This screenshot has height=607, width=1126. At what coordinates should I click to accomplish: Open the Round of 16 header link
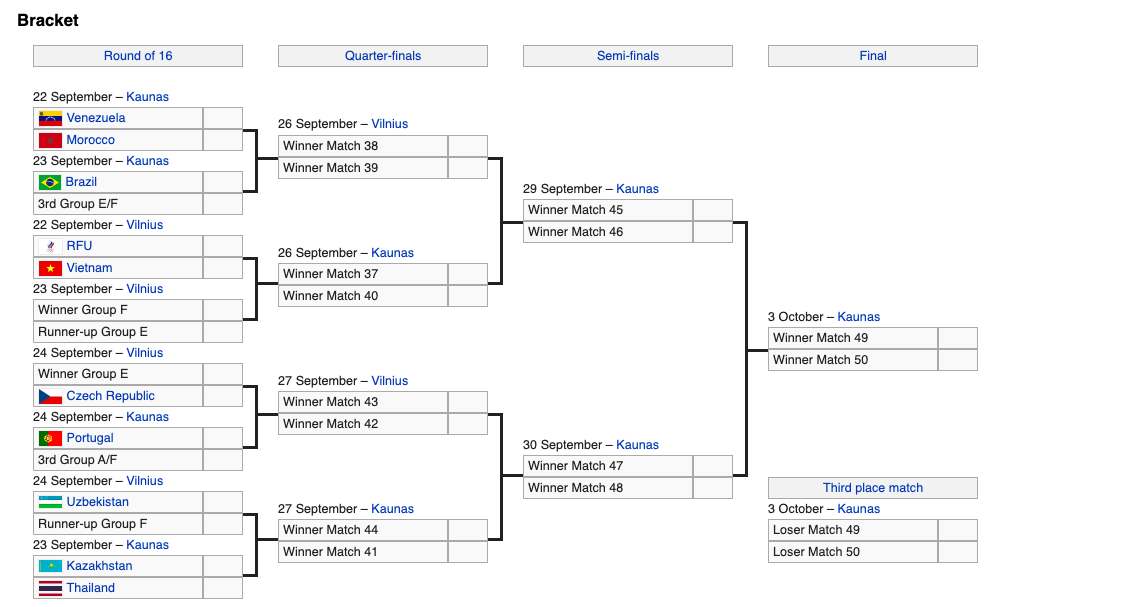138,56
